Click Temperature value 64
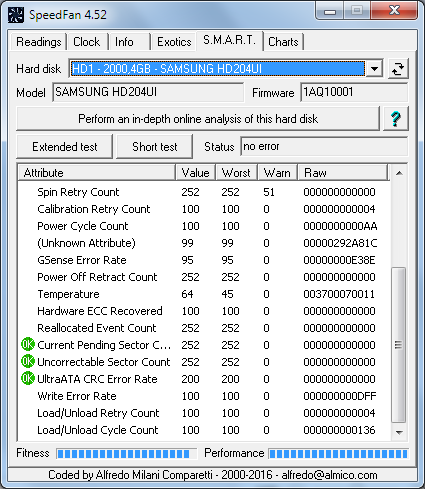425x489 pixels. click(187, 294)
